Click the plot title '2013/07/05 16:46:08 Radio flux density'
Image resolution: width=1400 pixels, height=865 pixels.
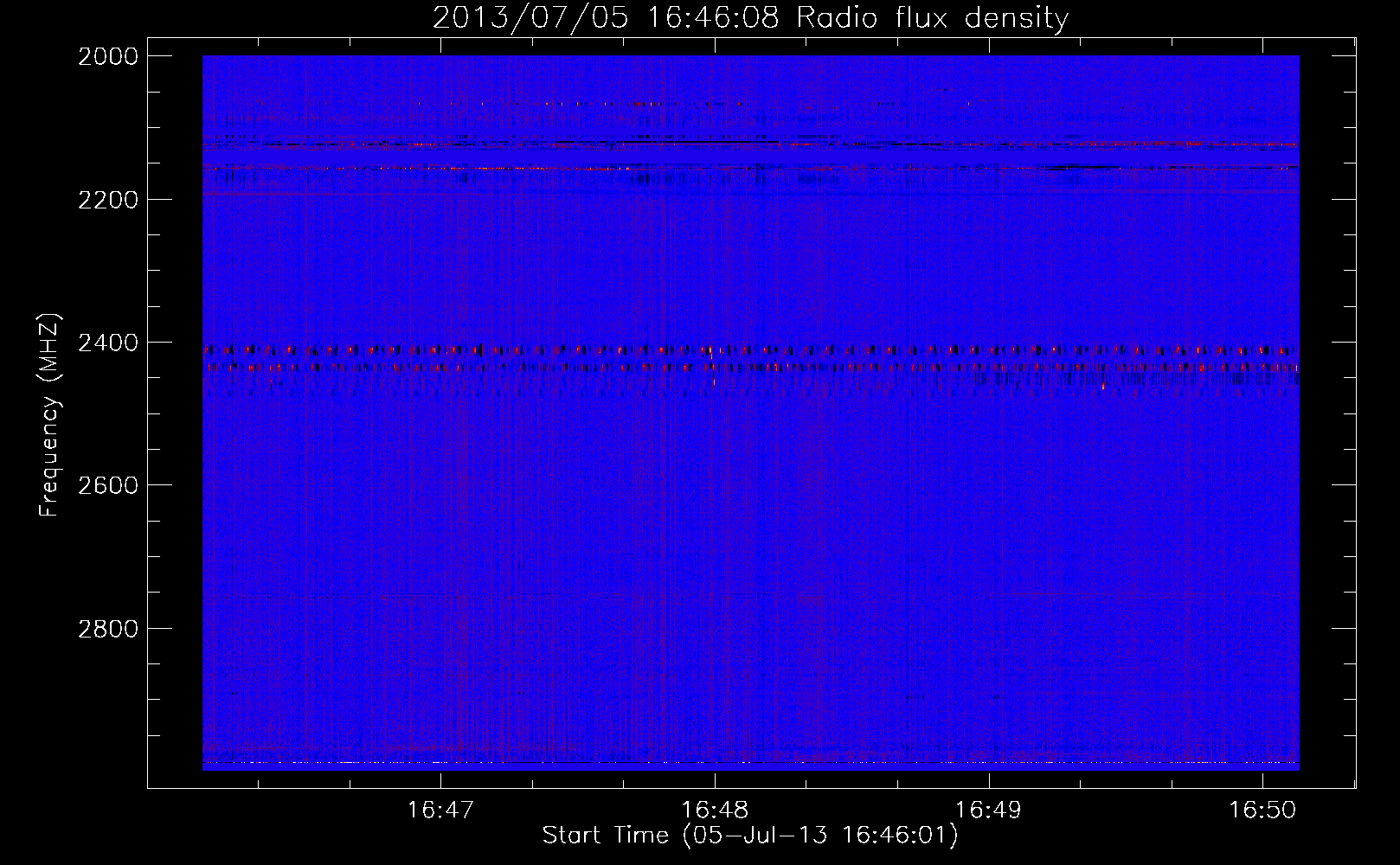750,18
